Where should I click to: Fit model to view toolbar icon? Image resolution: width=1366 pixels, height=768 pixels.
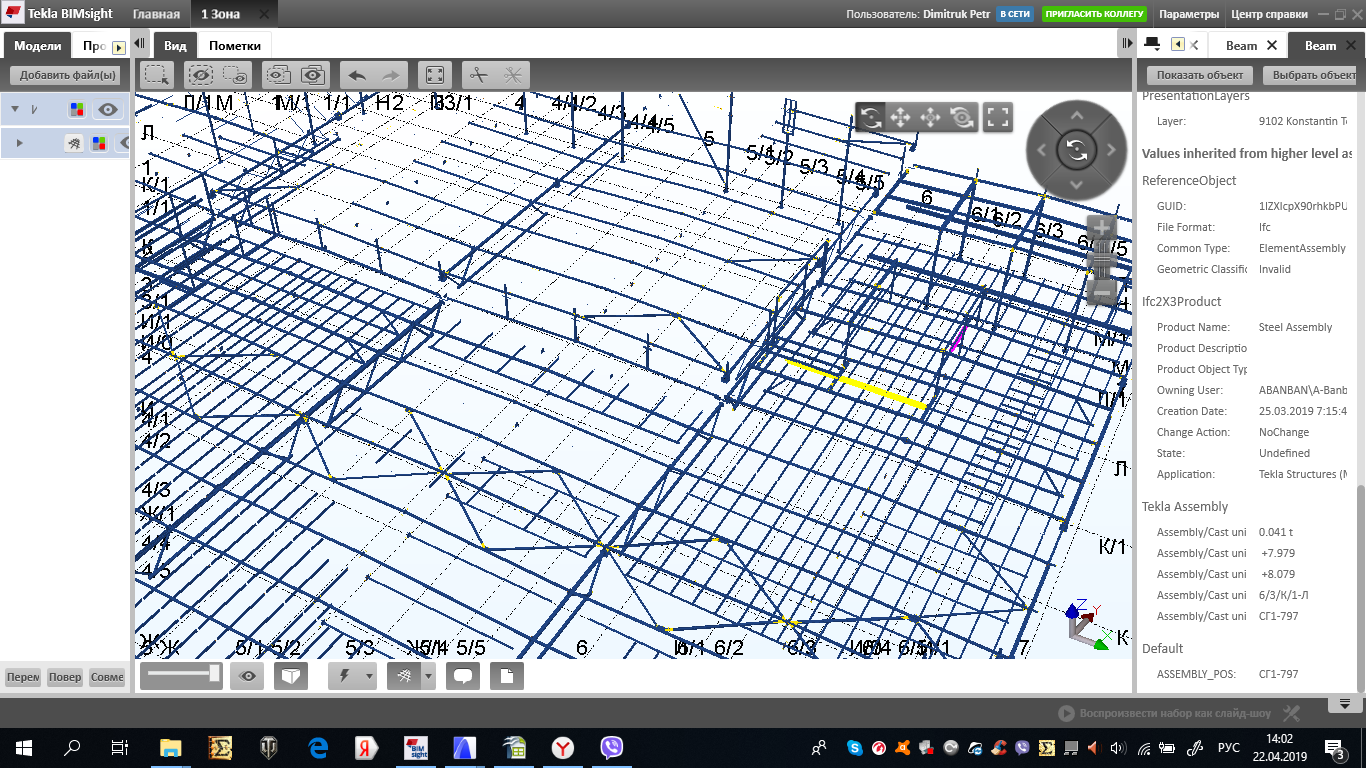point(435,75)
